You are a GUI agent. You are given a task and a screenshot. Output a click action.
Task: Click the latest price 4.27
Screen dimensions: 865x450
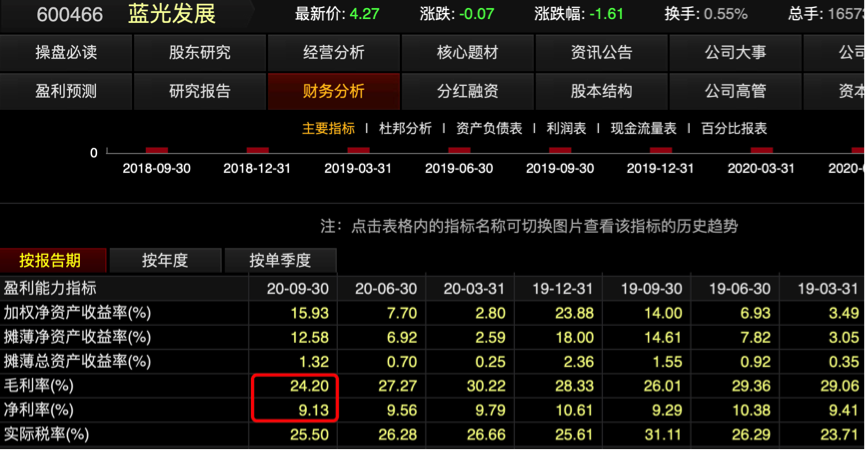(365, 14)
